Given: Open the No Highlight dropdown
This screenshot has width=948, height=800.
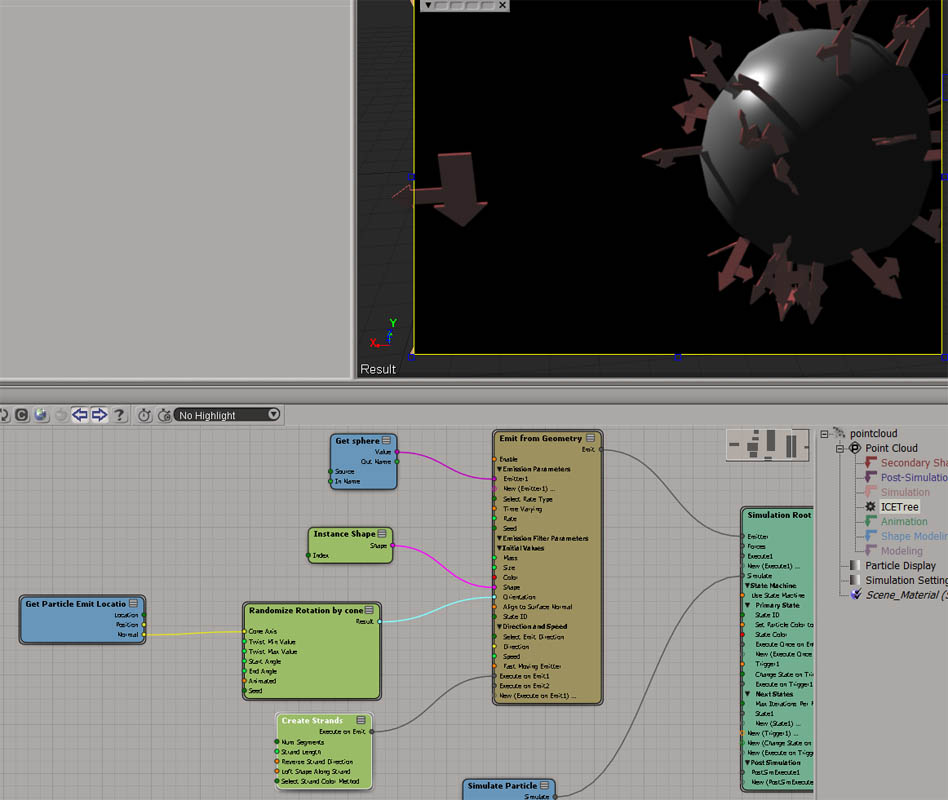Looking at the screenshot, I should coord(227,415).
